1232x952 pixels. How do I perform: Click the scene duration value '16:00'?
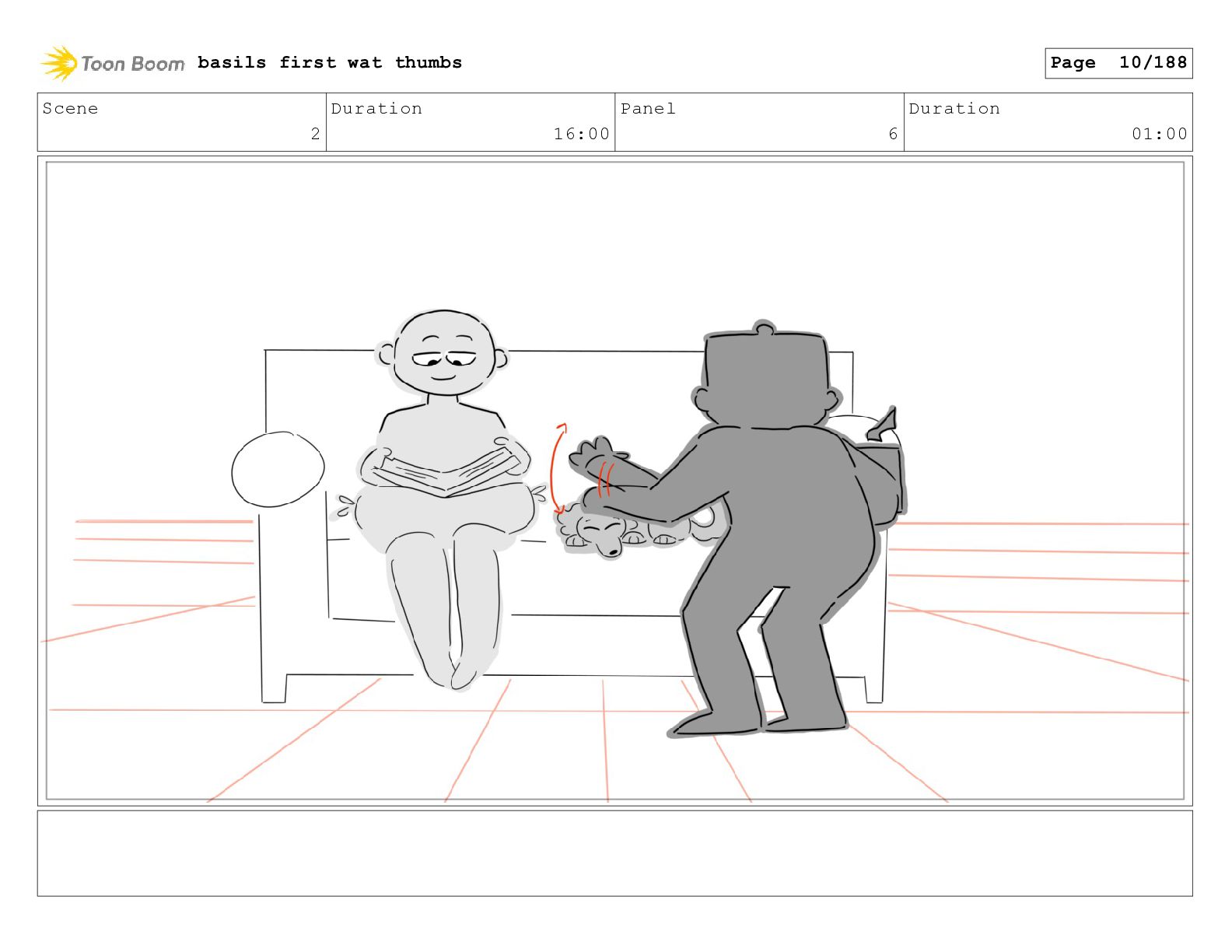(581, 134)
